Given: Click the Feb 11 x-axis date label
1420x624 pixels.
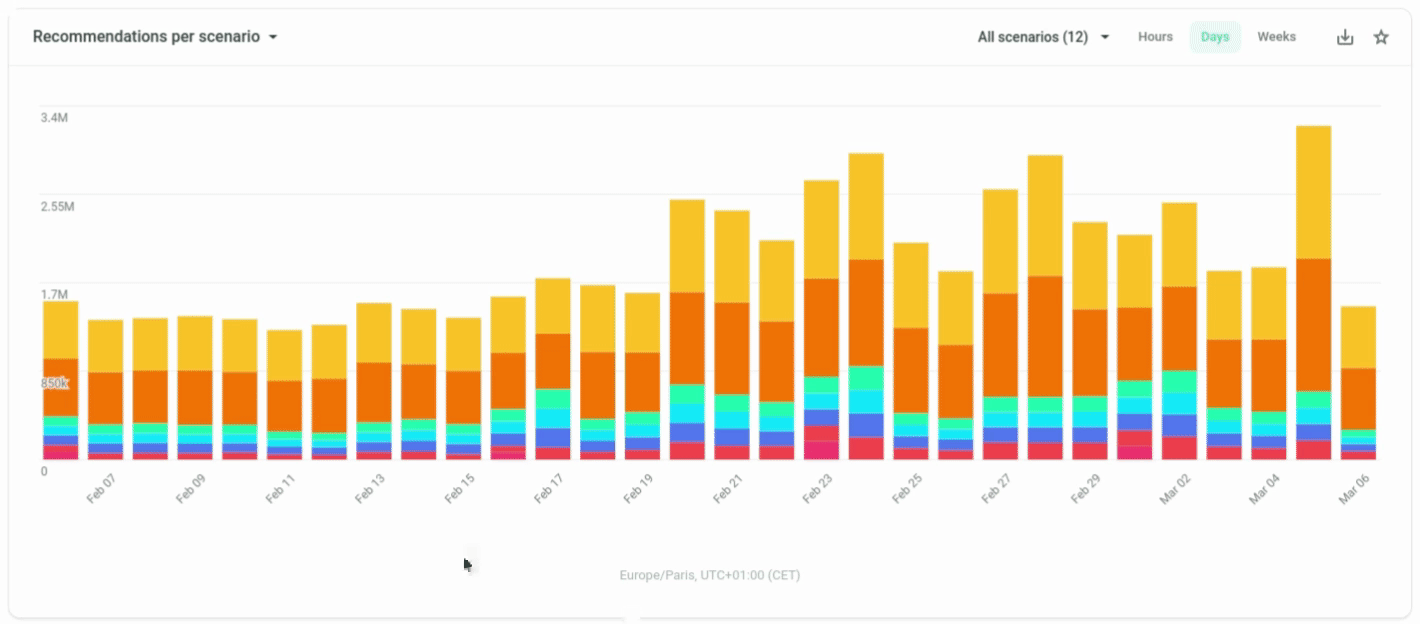Looking at the screenshot, I should pyautogui.click(x=281, y=488).
